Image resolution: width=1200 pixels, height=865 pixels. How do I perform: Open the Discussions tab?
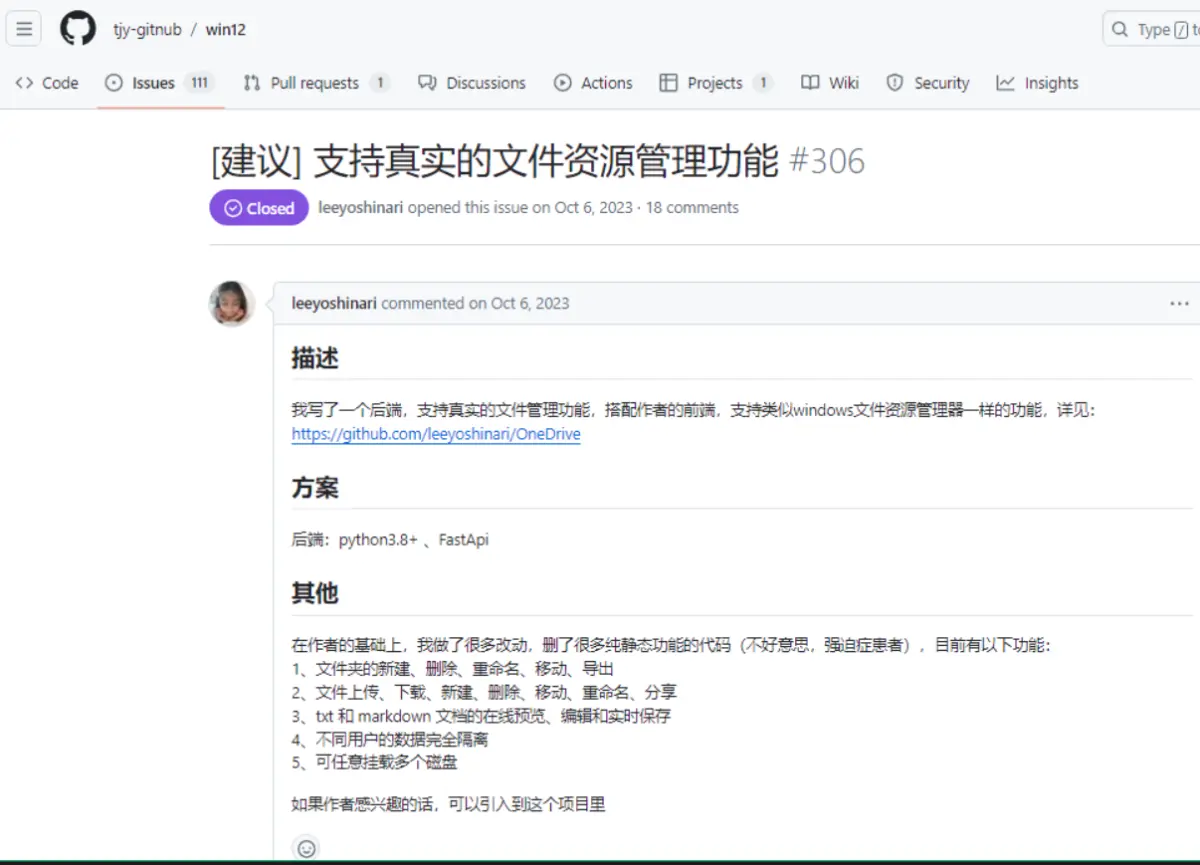click(472, 83)
